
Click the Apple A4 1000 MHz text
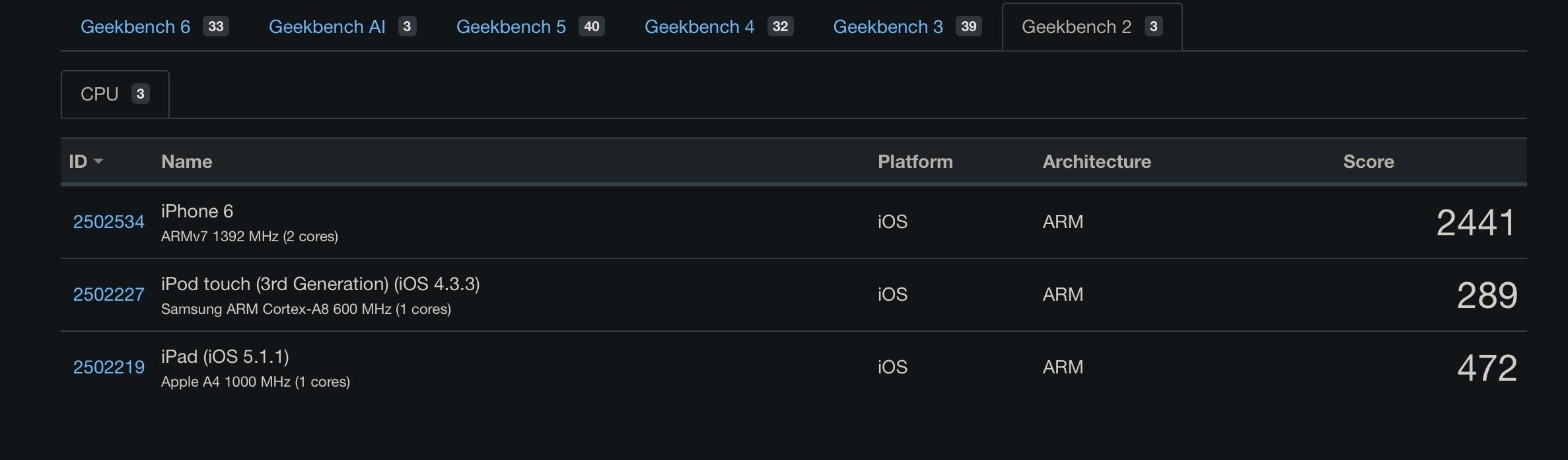[x=256, y=382]
